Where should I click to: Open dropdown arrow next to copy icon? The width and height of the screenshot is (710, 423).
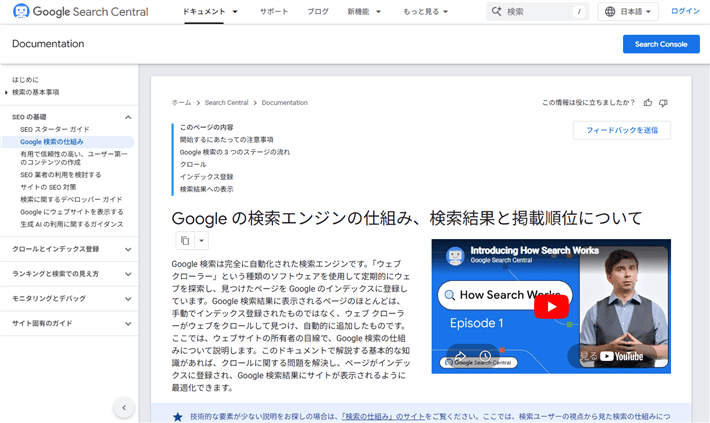(x=201, y=240)
